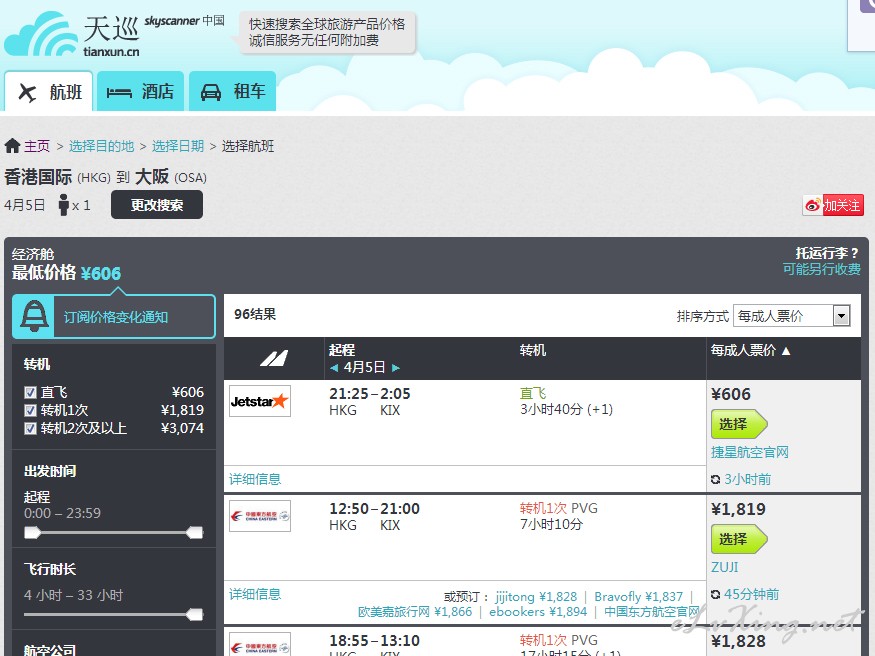Click the ¥1,828 price of third flight
Screen dimensions: 875x656
click(738, 641)
